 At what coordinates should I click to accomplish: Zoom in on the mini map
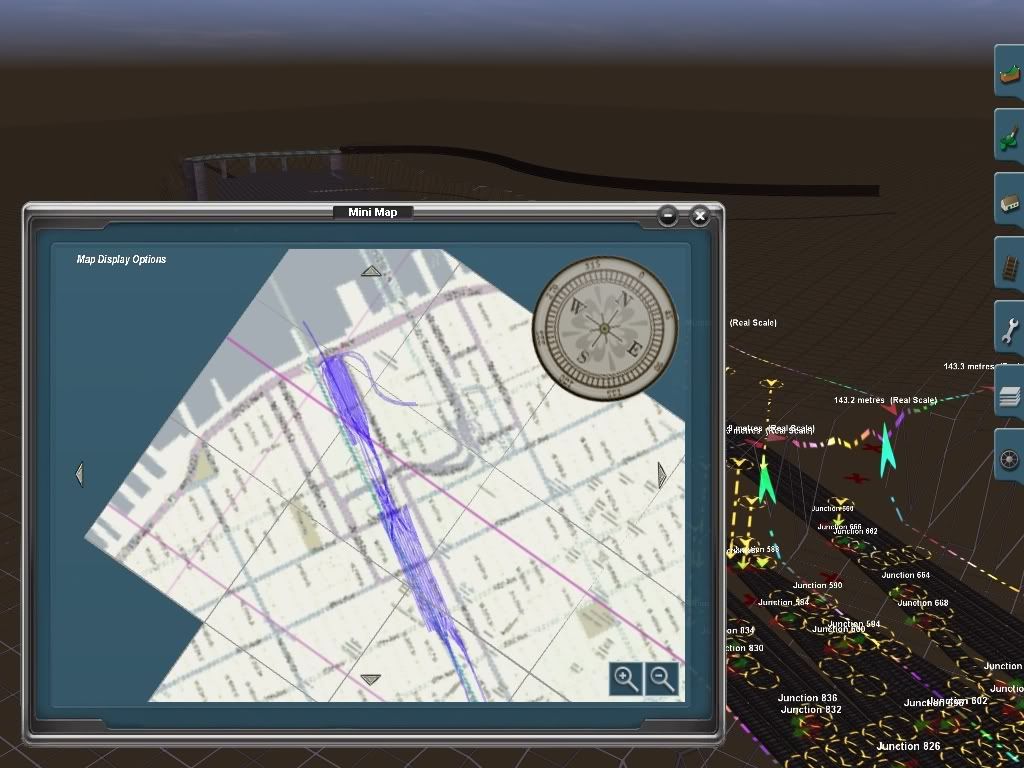pos(626,679)
